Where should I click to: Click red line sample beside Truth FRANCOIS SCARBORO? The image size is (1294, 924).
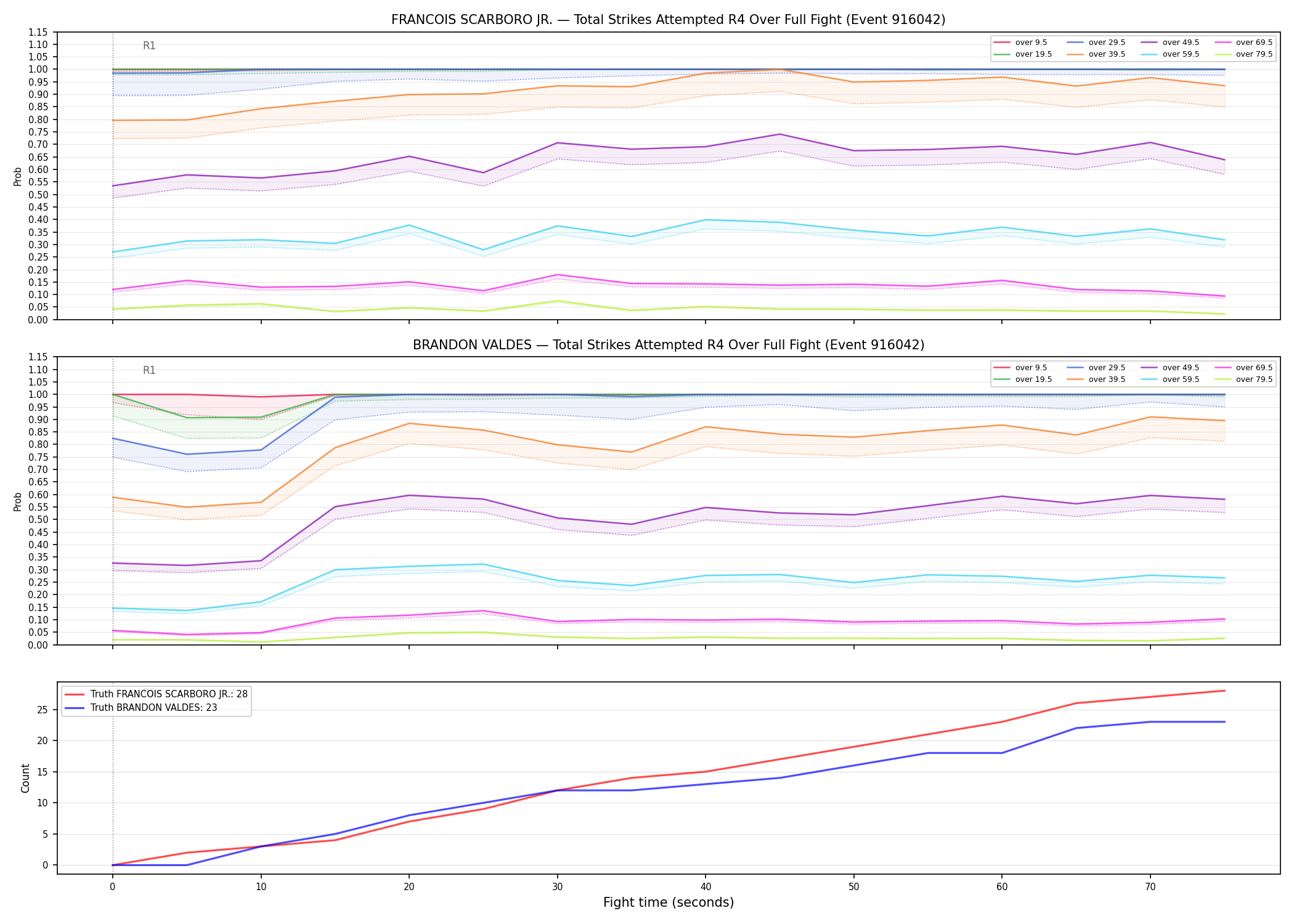pyautogui.click(x=75, y=694)
